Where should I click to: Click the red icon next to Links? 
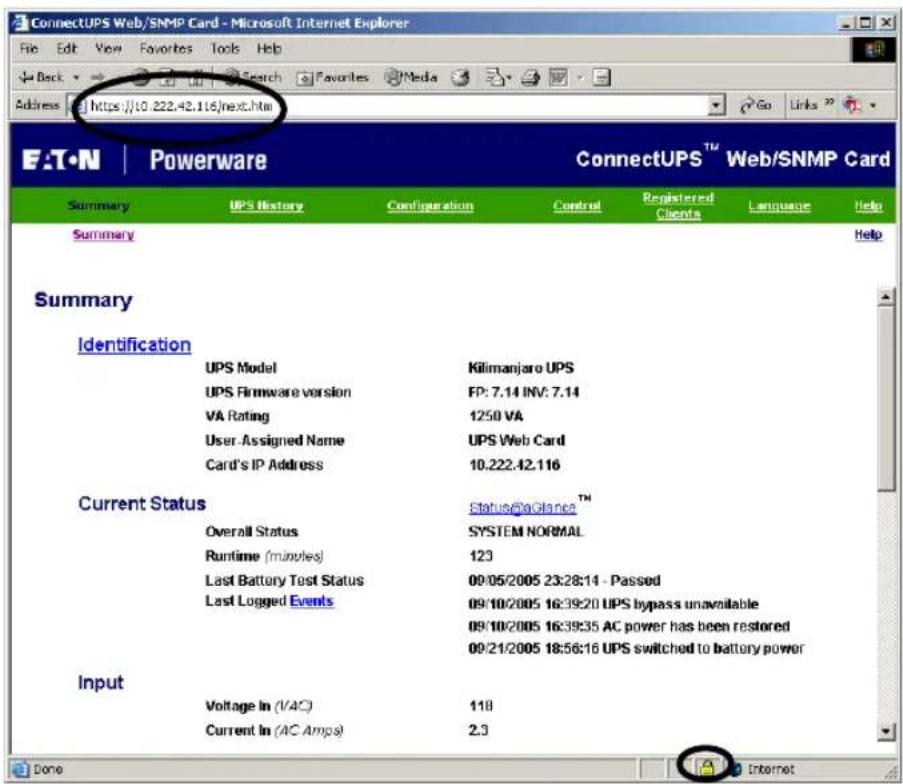[852, 105]
